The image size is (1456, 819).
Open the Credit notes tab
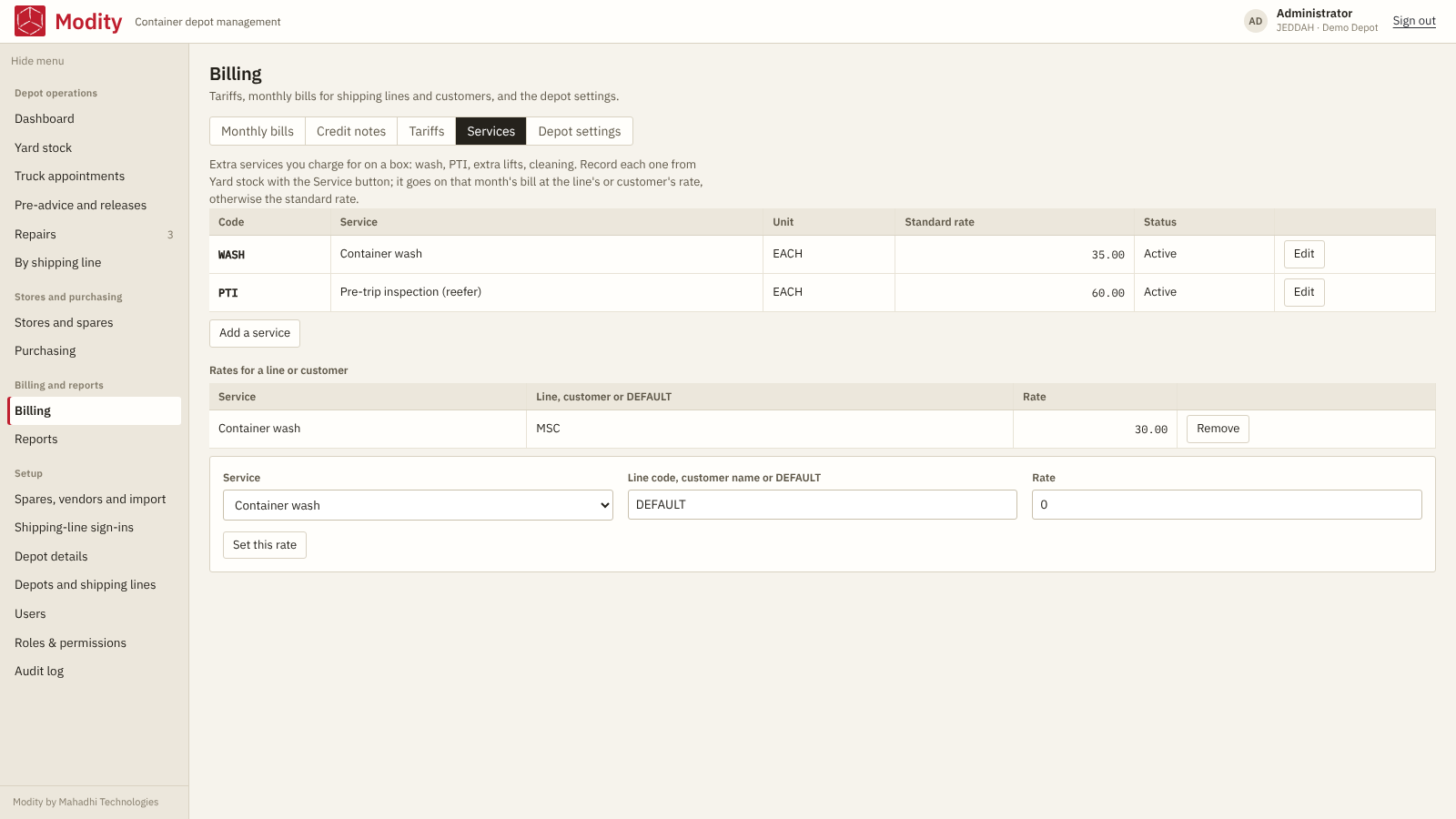(x=351, y=131)
